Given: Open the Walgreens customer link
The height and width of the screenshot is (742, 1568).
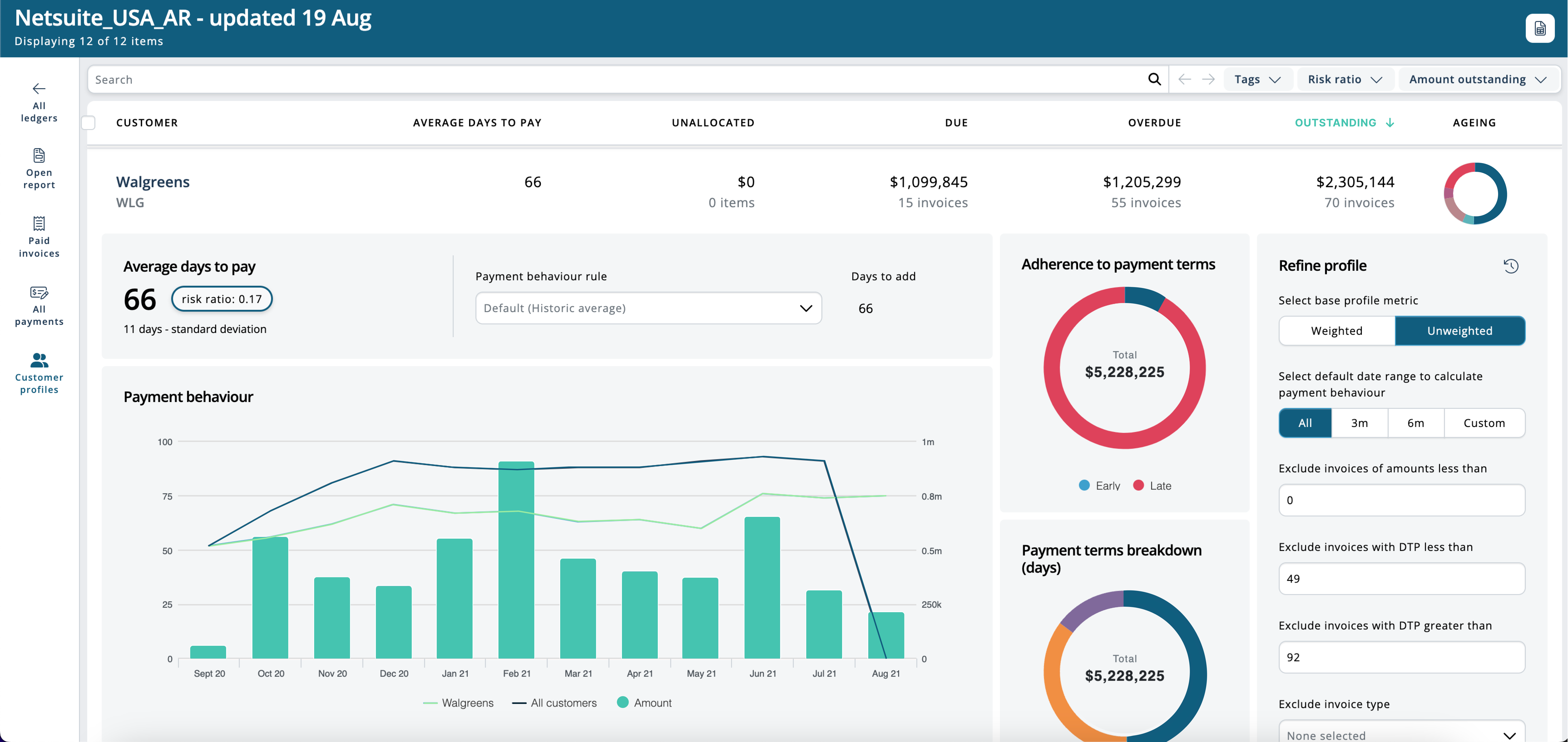Looking at the screenshot, I should tap(153, 182).
